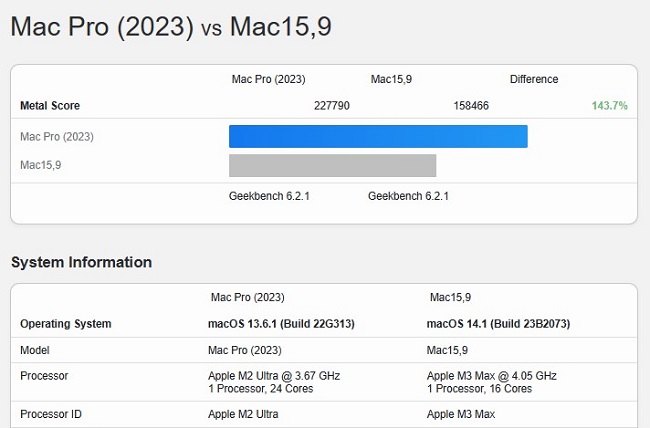This screenshot has height=428, width=650.
Task: Click the green 143.7% difference value
Action: click(x=608, y=105)
